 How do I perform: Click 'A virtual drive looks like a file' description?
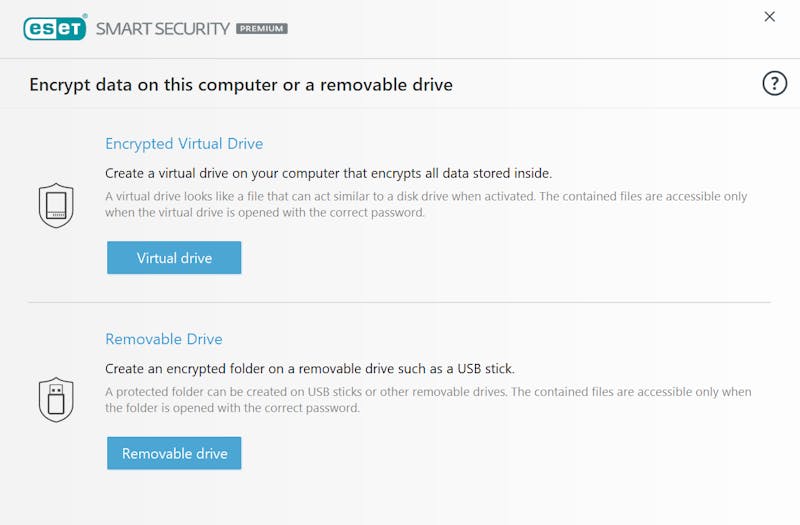[426, 196]
